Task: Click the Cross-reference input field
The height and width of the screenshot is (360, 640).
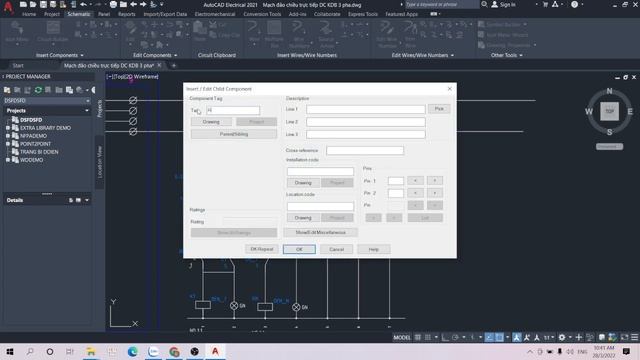Action: click(x=365, y=151)
